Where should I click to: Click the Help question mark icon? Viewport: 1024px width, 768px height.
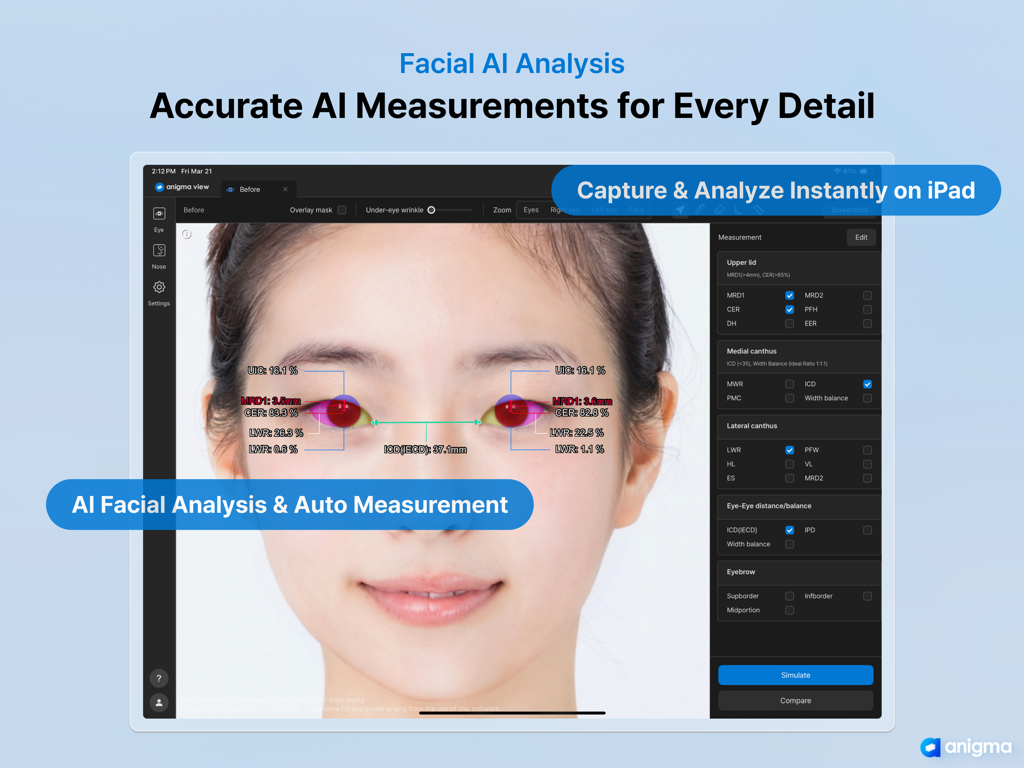click(159, 677)
